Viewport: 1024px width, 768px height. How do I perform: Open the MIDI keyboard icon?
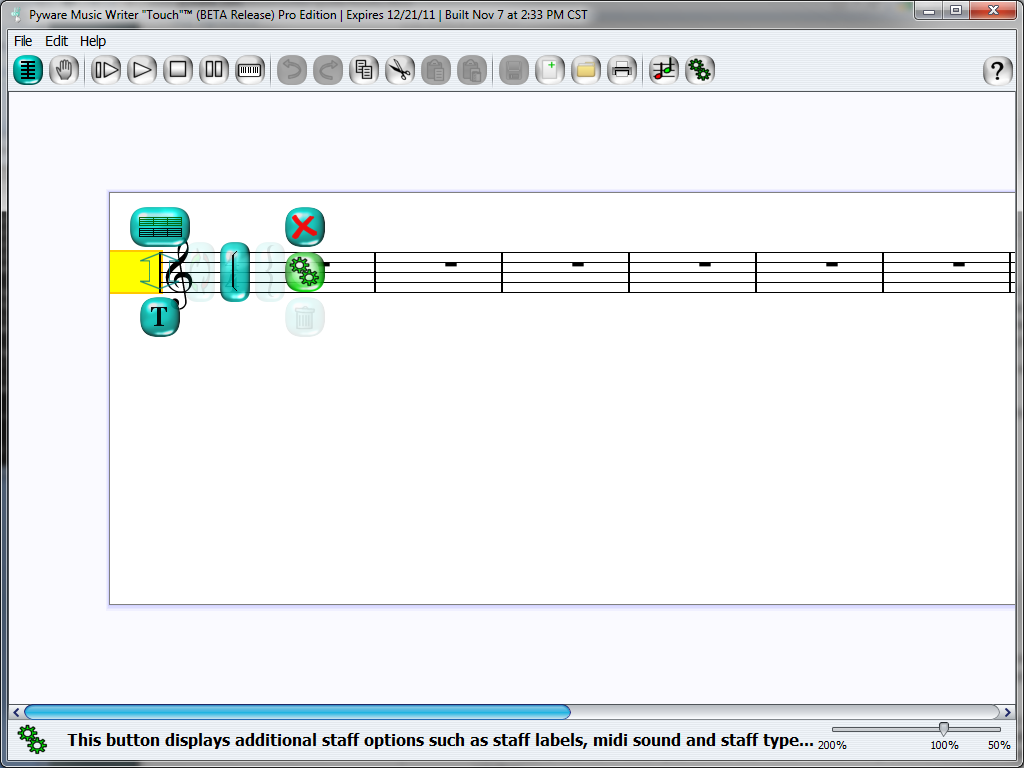[x=250, y=70]
